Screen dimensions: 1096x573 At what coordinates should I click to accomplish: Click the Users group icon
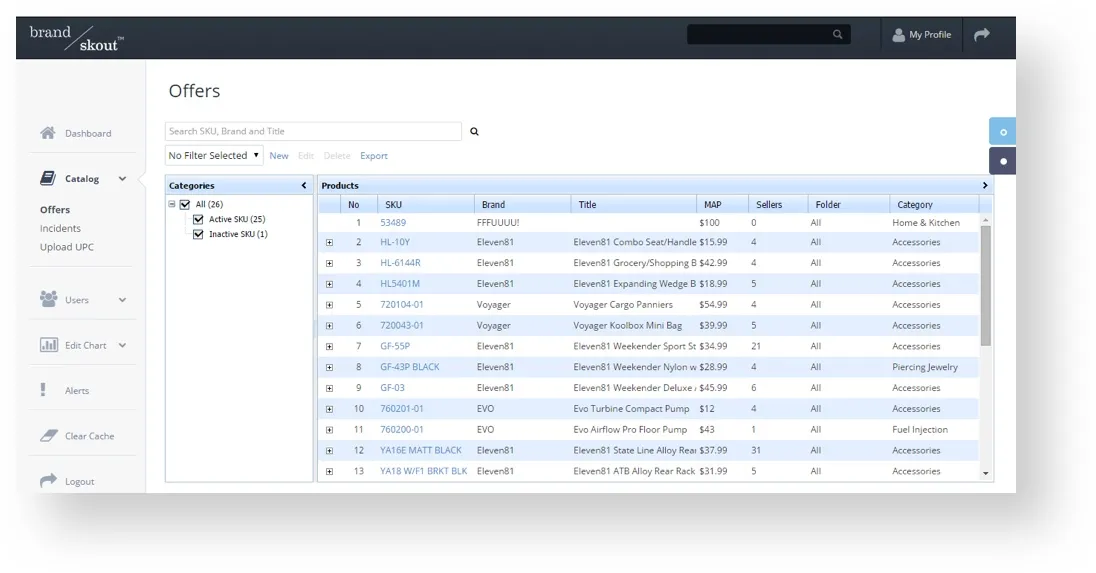pyautogui.click(x=48, y=299)
